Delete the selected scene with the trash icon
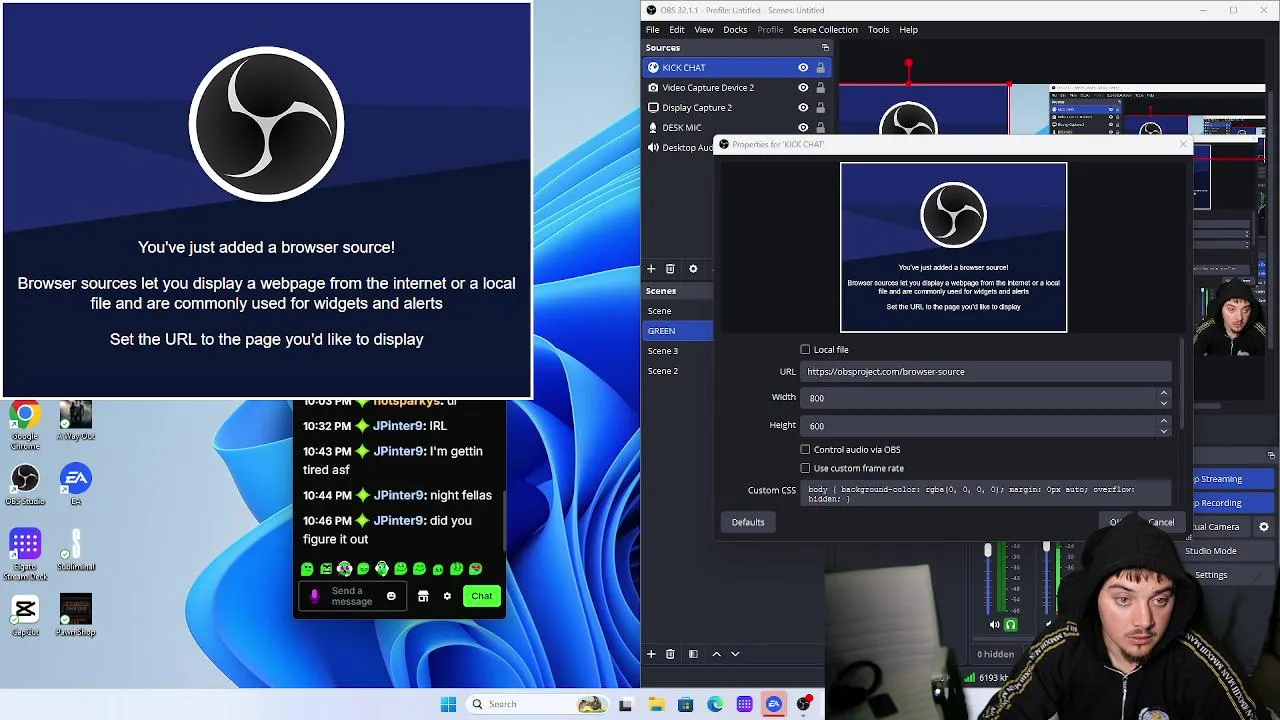The image size is (1280, 720). pos(670,654)
